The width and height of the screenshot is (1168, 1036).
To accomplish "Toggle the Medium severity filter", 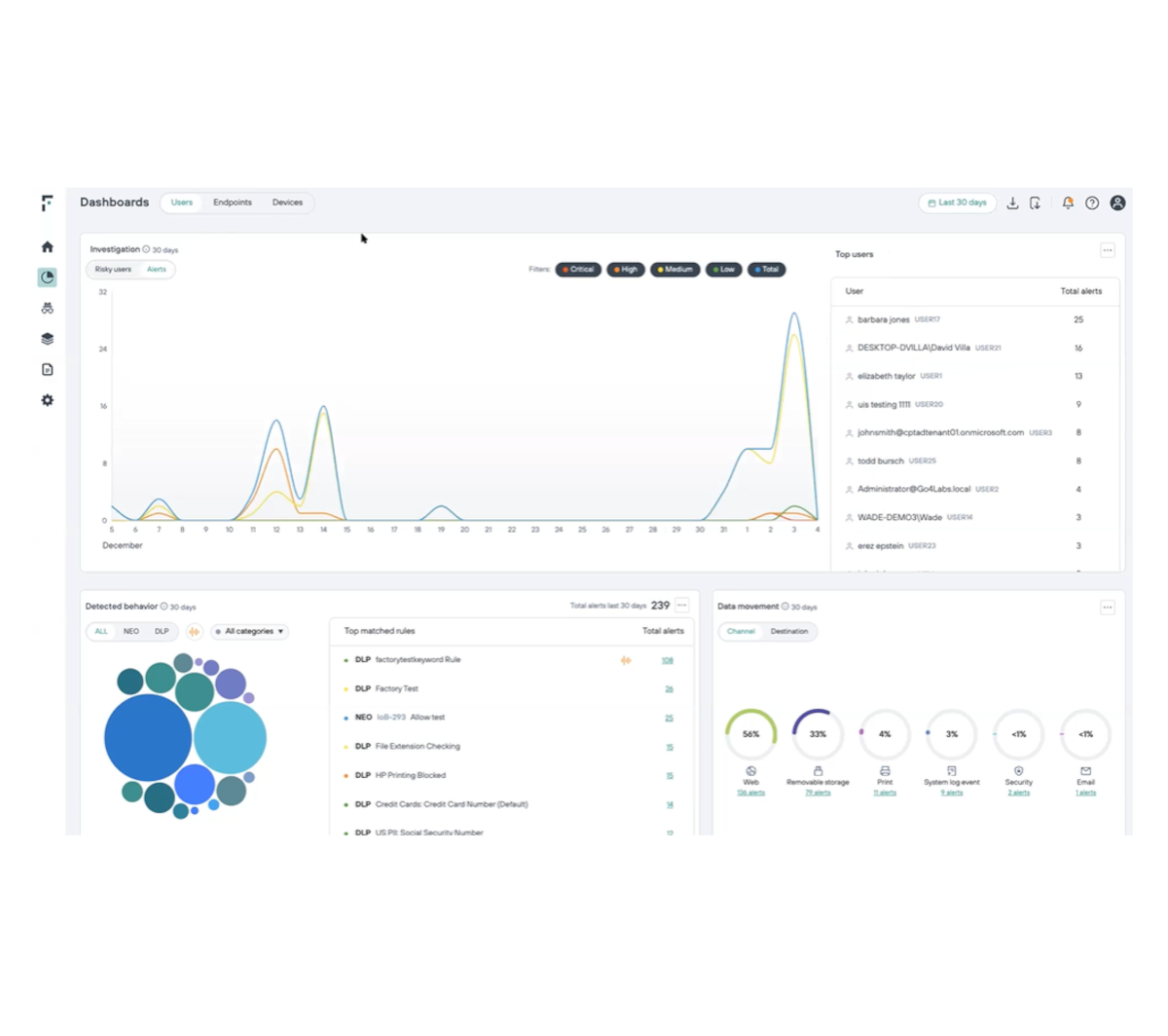I will coord(675,270).
